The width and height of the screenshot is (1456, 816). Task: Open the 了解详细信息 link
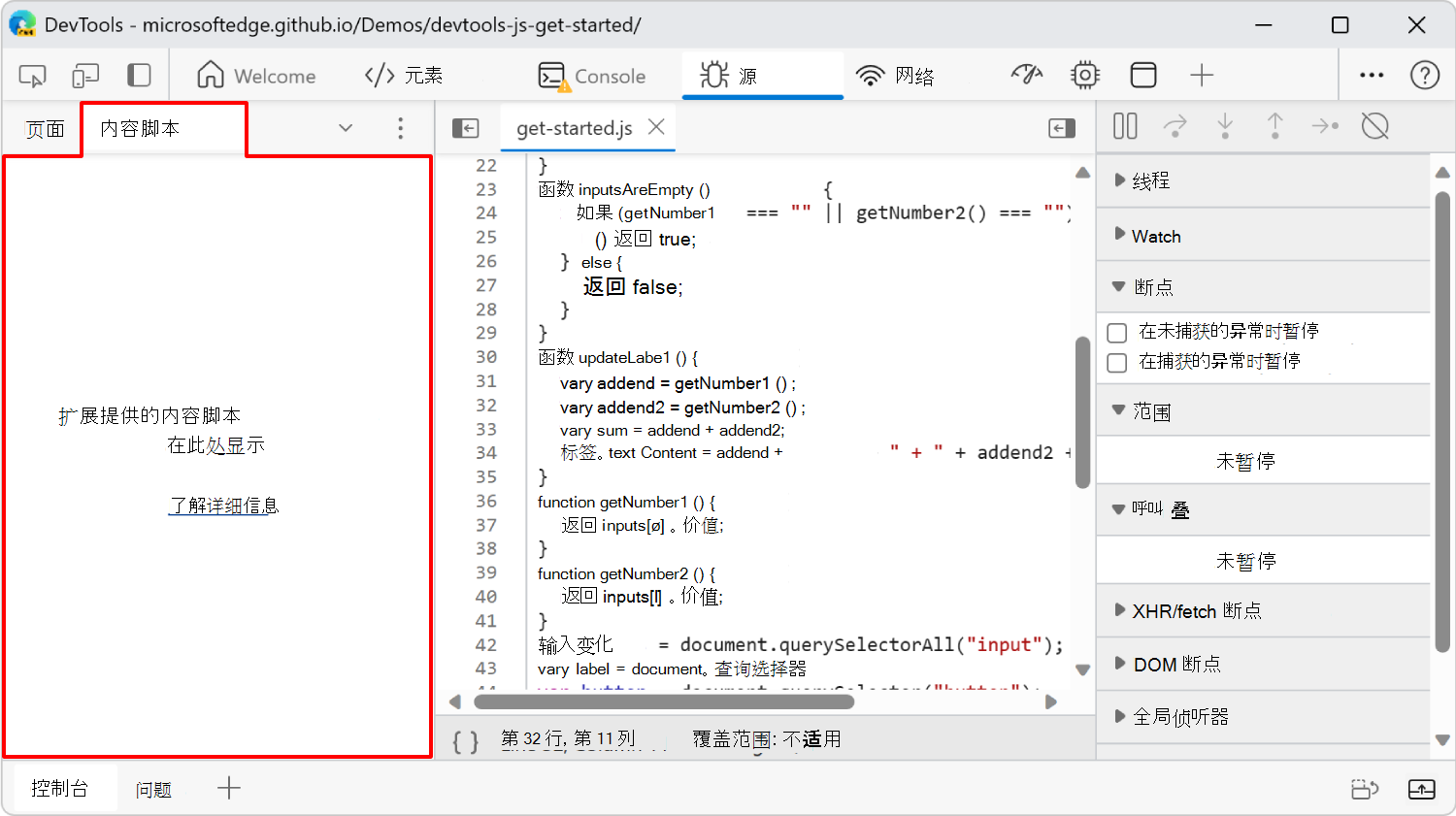pyautogui.click(x=223, y=506)
